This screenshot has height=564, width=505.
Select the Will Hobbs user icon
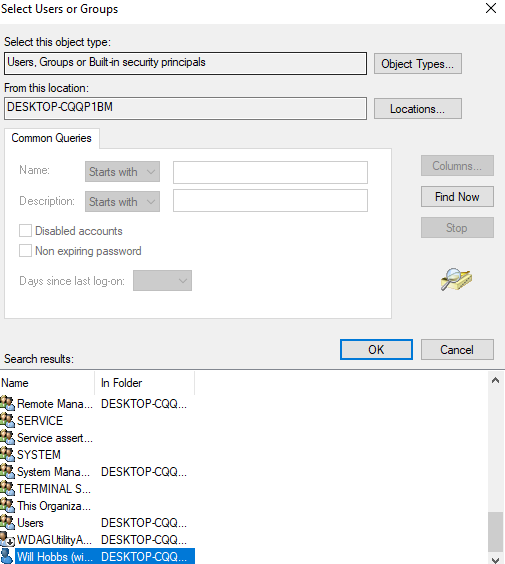(x=8, y=556)
